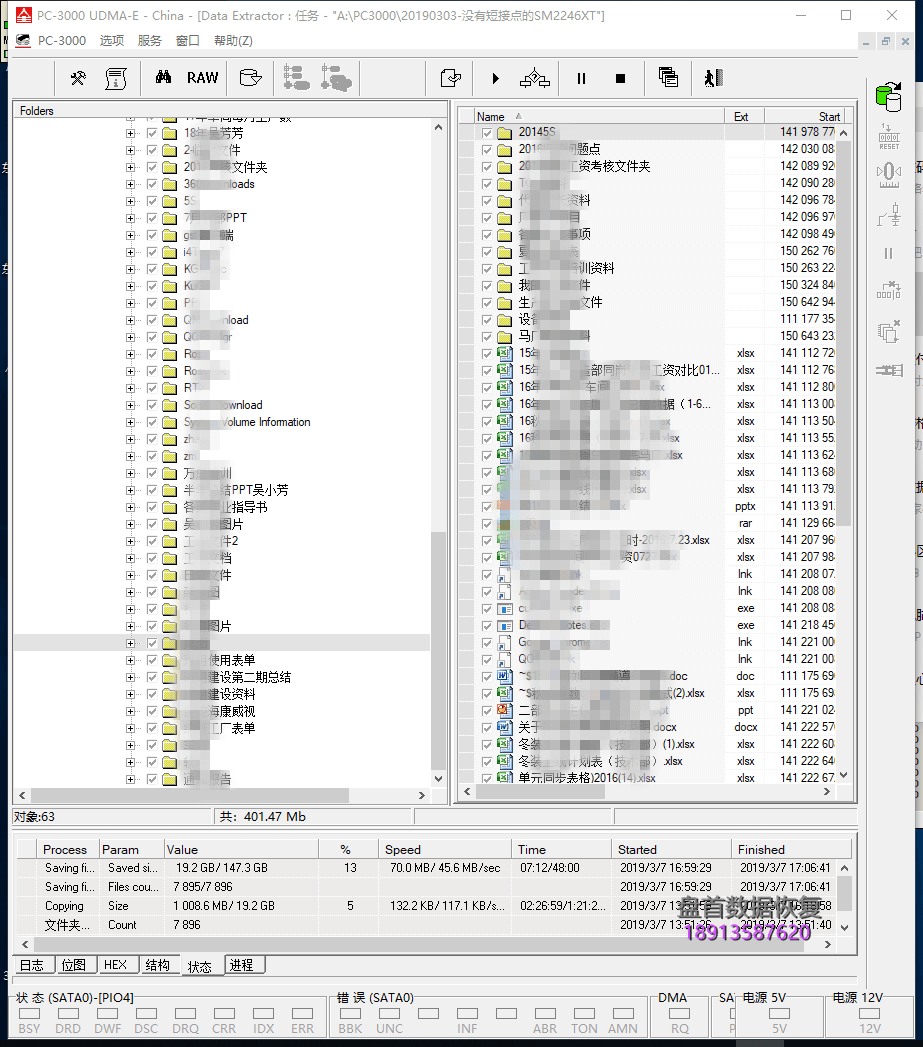Image resolution: width=923 pixels, height=1047 pixels.
Task: Click the Folders pane vertical scrollbar thumb
Action: click(x=438, y=651)
